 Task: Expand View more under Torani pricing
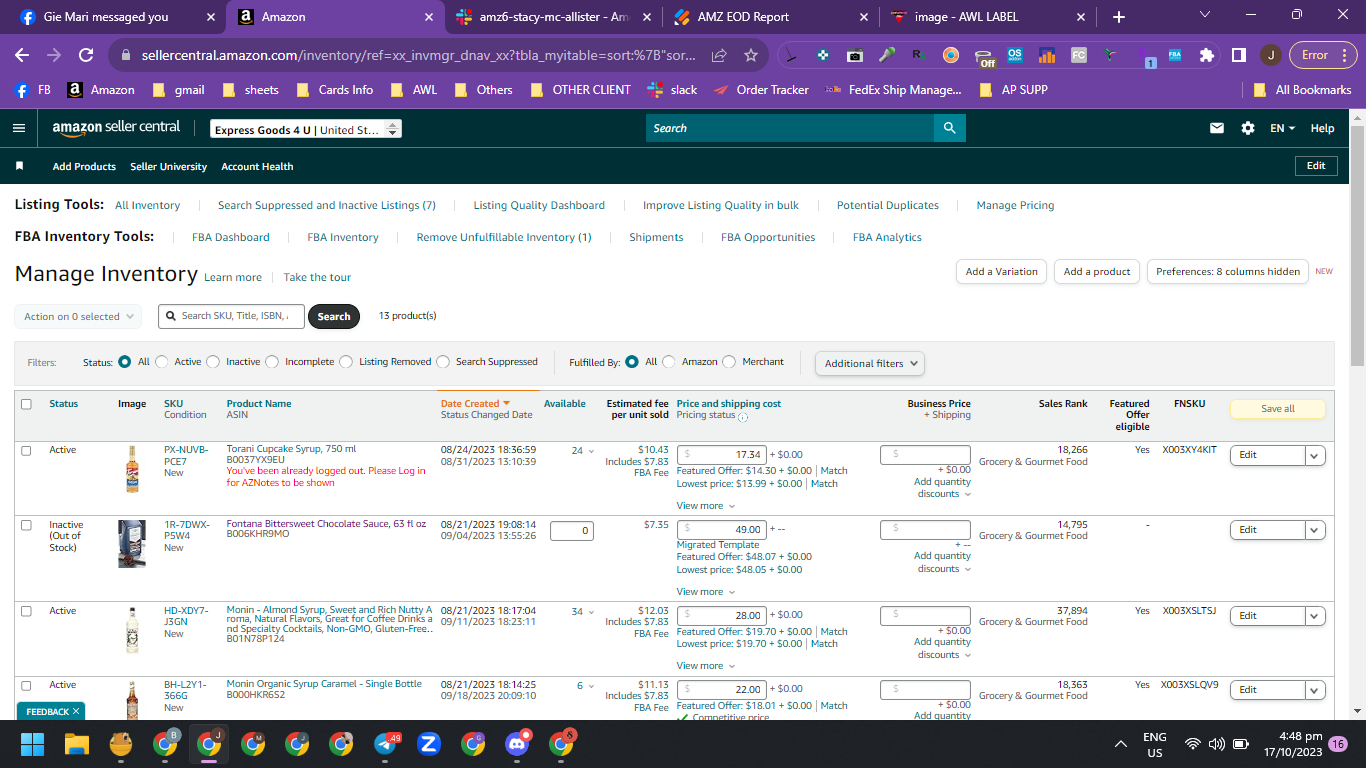pyautogui.click(x=705, y=506)
